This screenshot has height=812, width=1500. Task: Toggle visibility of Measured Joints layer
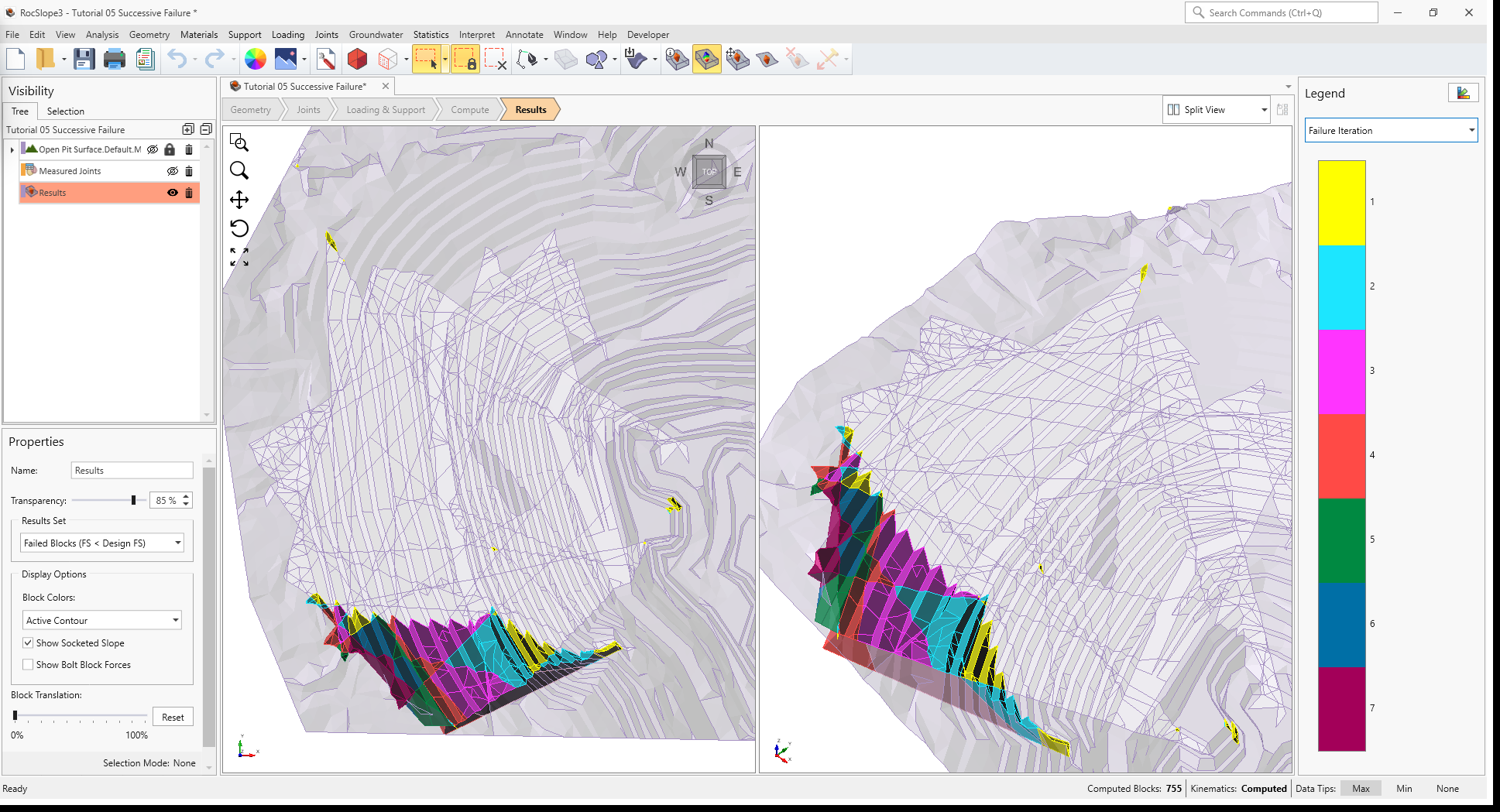tap(172, 171)
